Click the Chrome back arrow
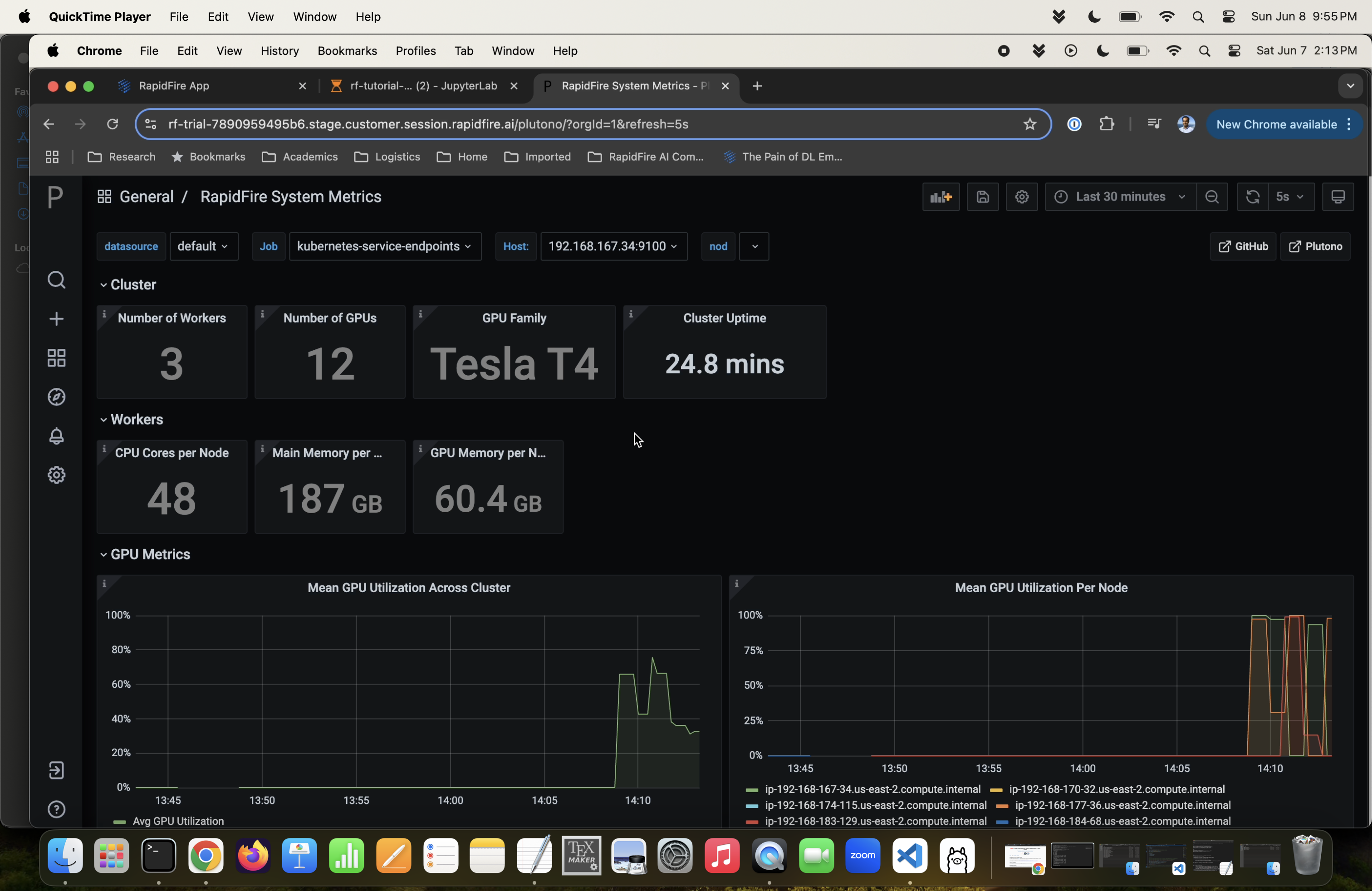 (x=49, y=124)
